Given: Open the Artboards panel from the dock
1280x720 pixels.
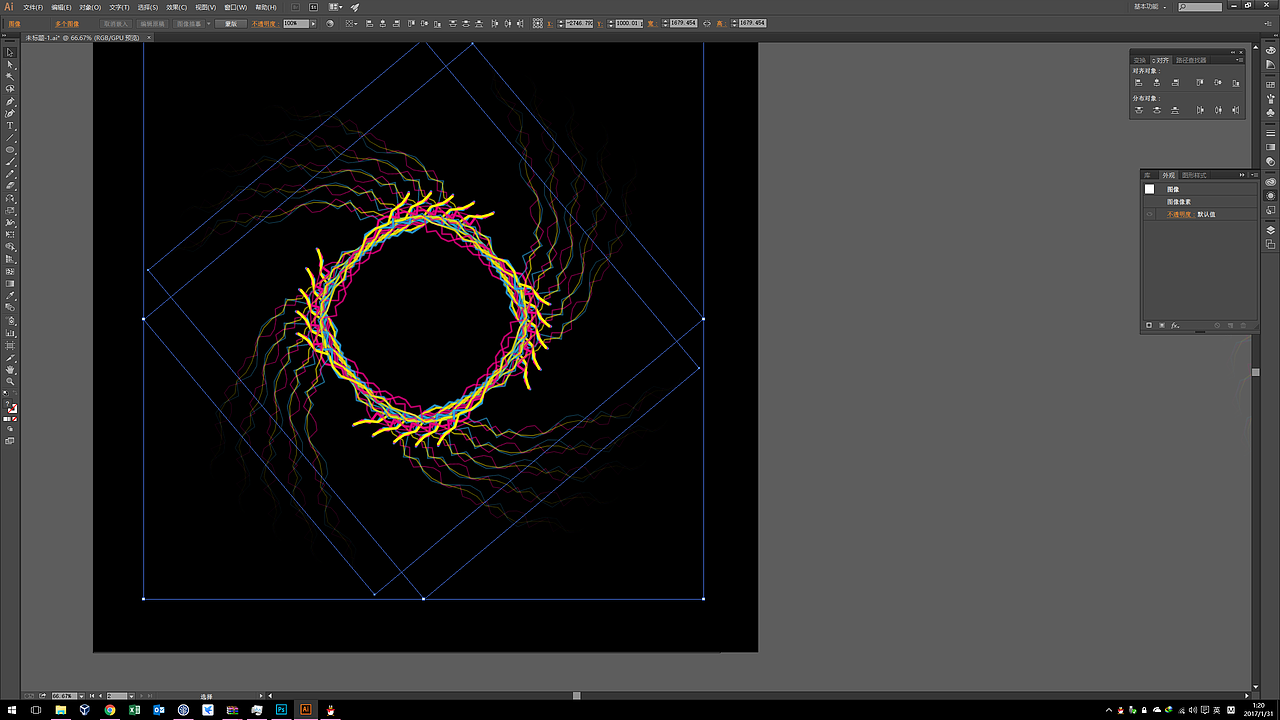Looking at the screenshot, I should click(1270, 244).
